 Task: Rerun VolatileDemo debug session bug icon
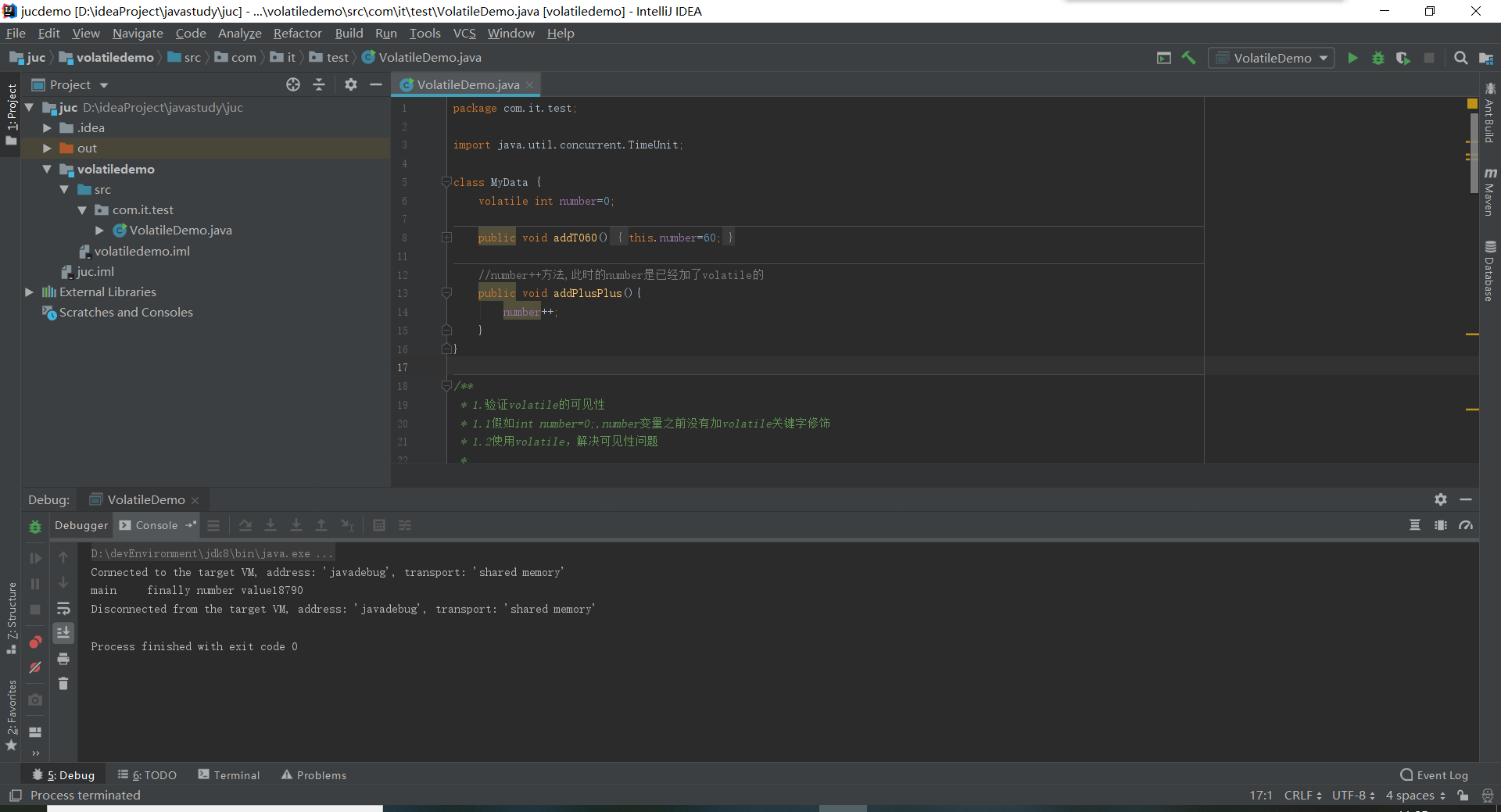tap(35, 527)
